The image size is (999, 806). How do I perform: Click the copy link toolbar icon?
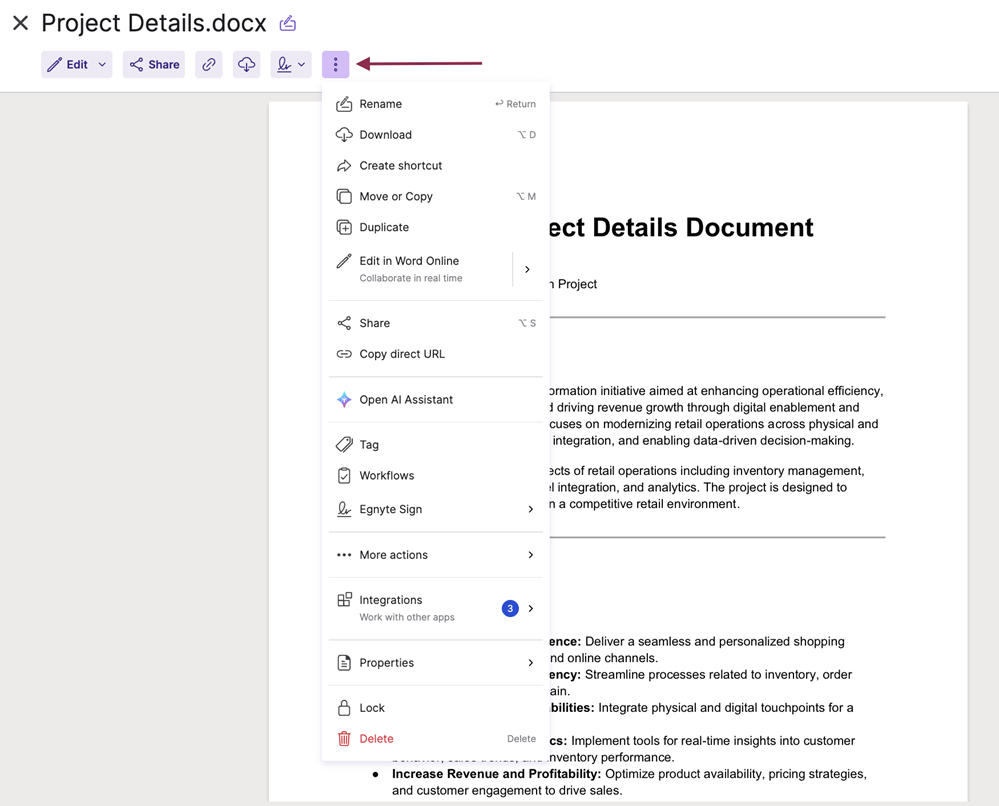[209, 64]
